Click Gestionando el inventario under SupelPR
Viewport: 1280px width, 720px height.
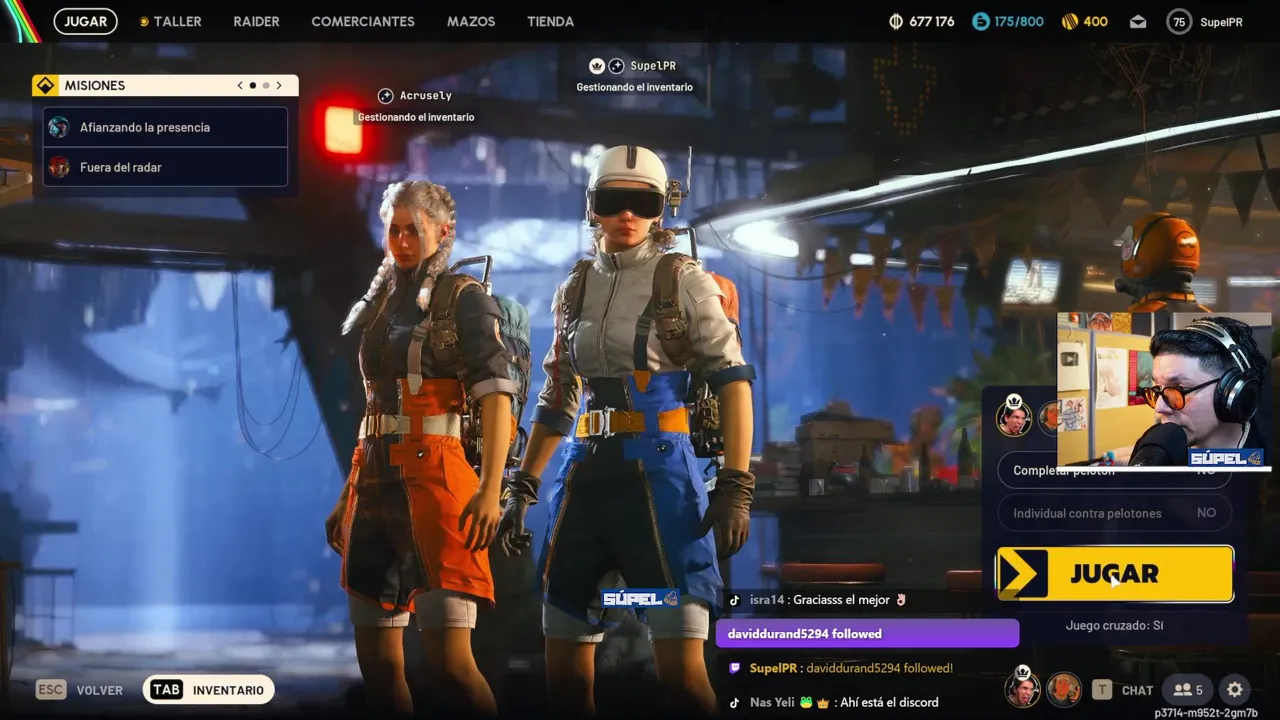tap(634, 87)
